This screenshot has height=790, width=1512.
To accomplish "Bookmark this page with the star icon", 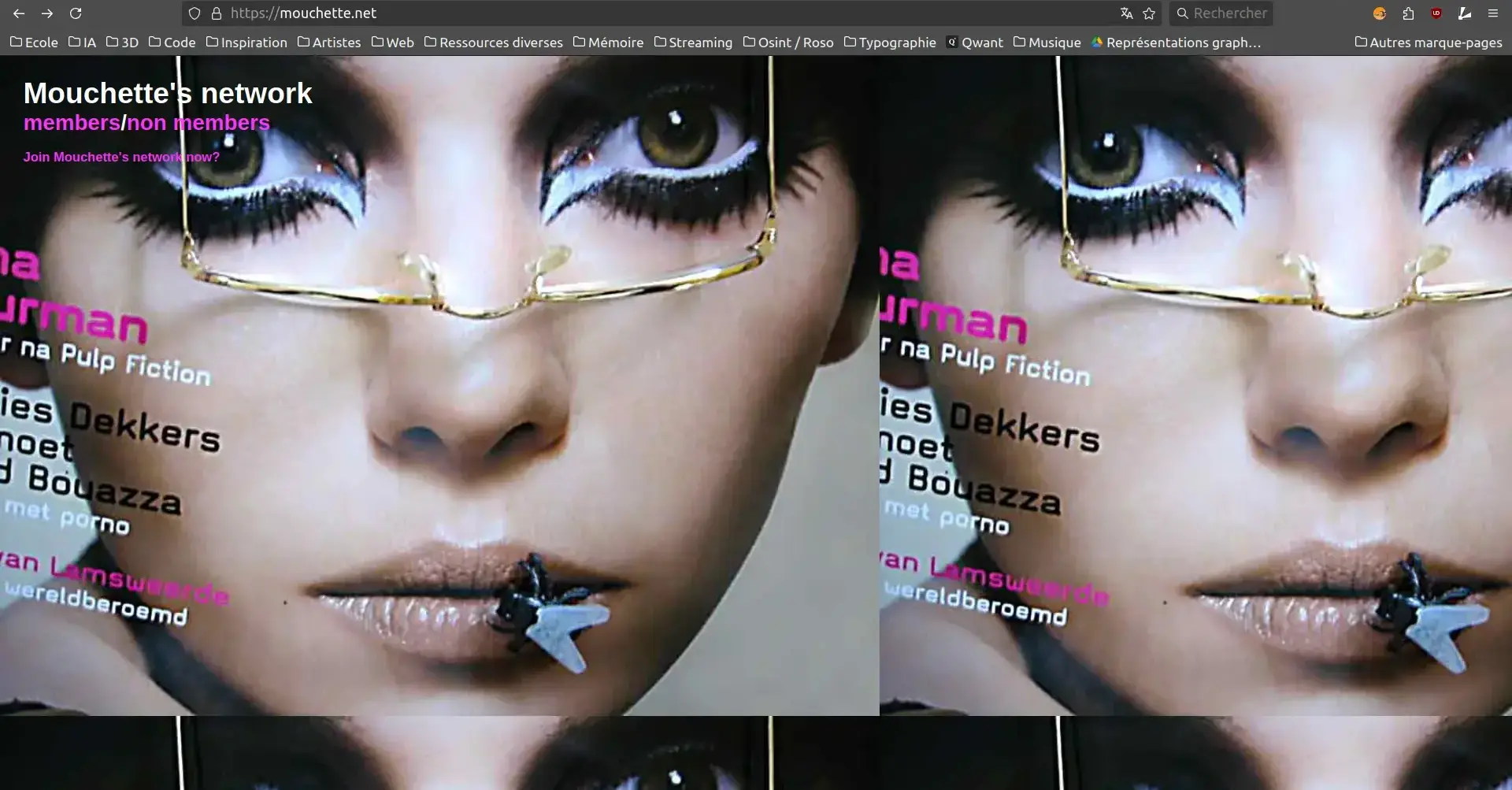I will point(1149,13).
